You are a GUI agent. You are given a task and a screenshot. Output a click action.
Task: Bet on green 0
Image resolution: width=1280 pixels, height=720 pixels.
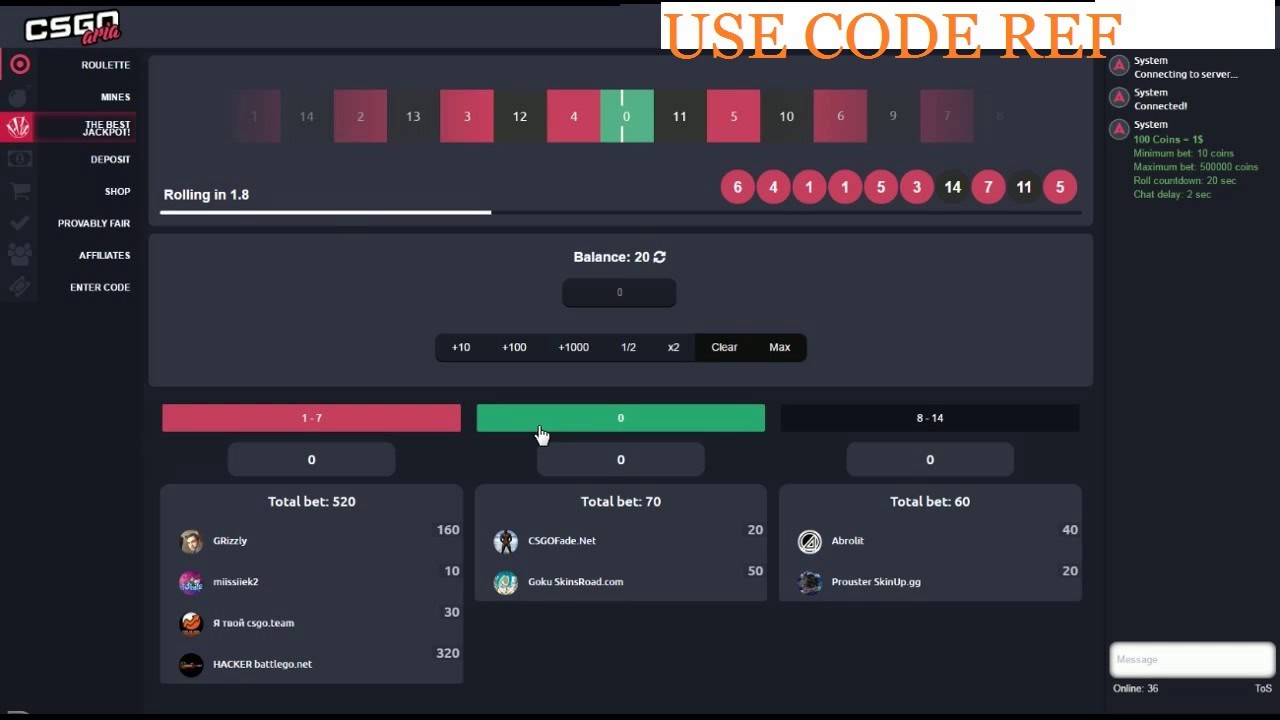621,418
